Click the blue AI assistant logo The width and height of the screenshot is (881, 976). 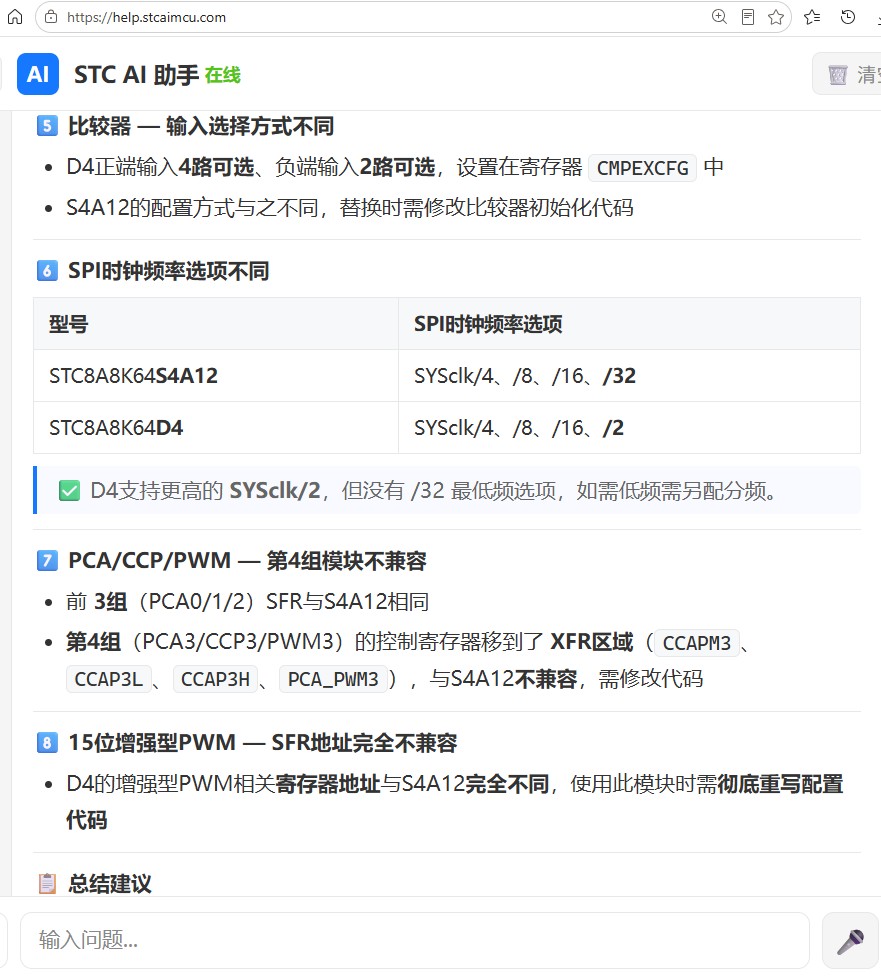tap(38, 74)
